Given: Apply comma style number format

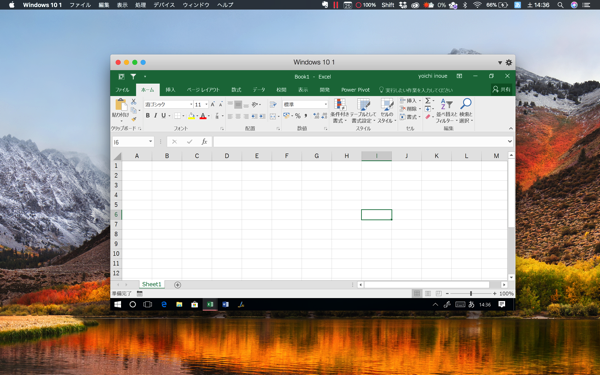Looking at the screenshot, I should pos(306,116).
